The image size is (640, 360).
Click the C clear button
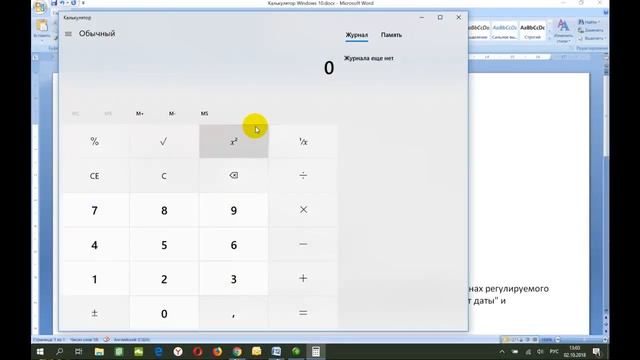click(164, 176)
